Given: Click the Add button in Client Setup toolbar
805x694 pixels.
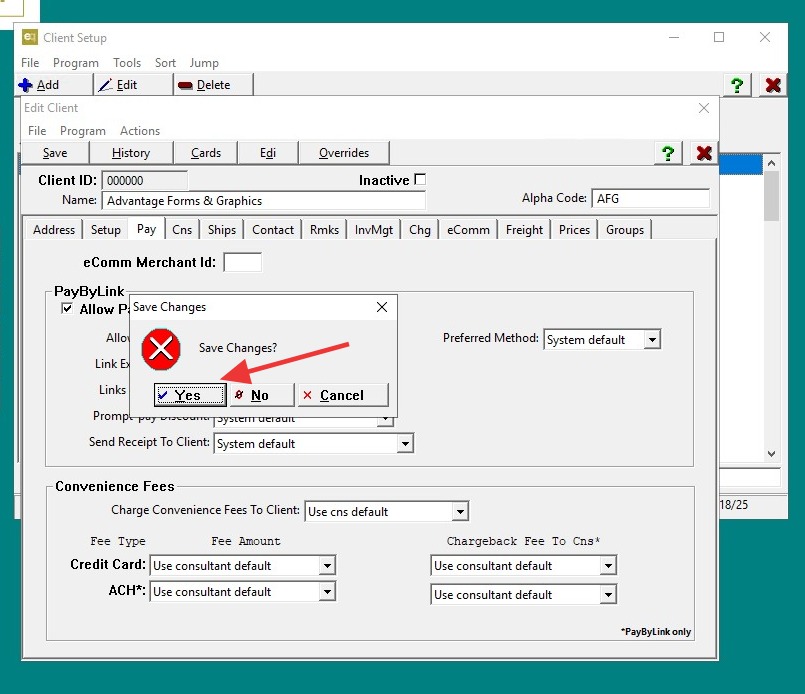Looking at the screenshot, I should pos(54,85).
